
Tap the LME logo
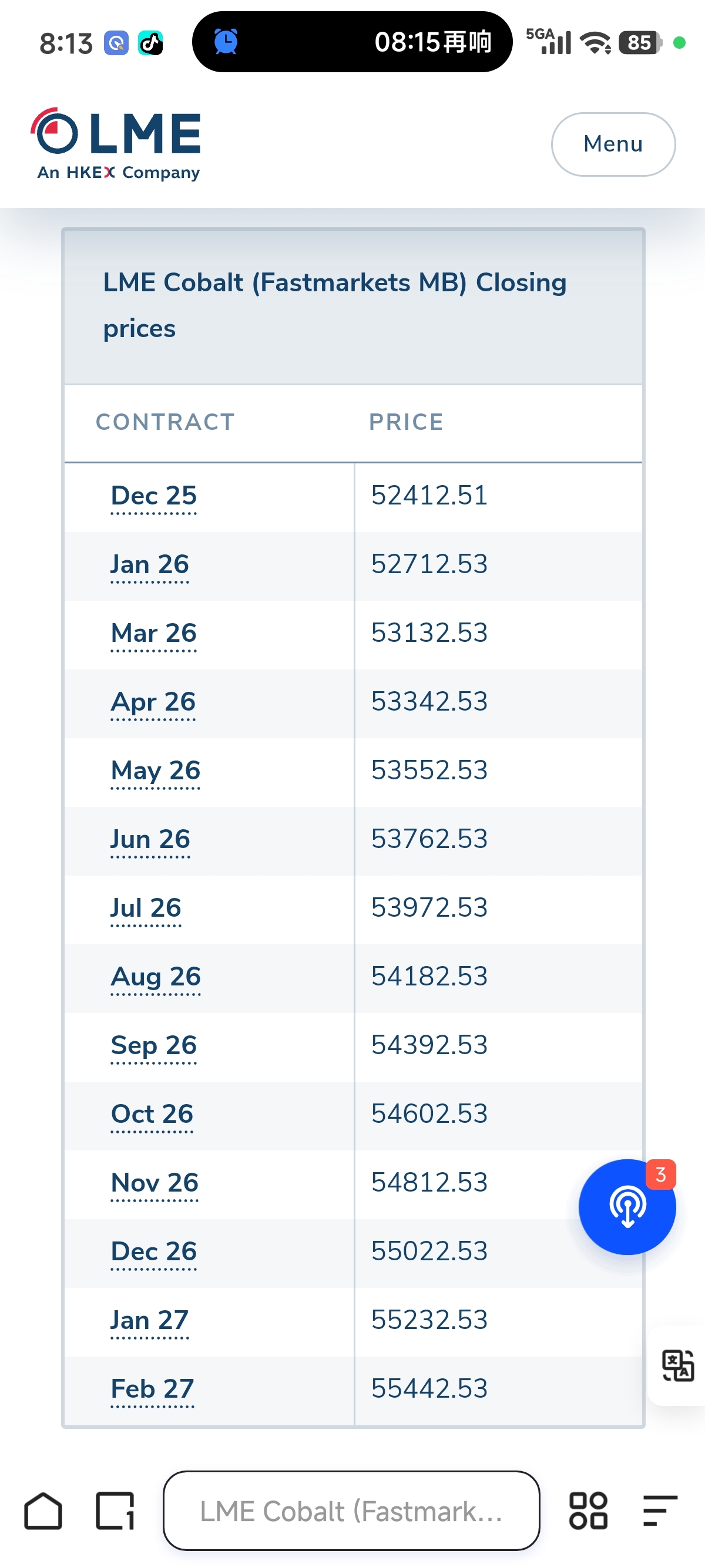(x=116, y=144)
